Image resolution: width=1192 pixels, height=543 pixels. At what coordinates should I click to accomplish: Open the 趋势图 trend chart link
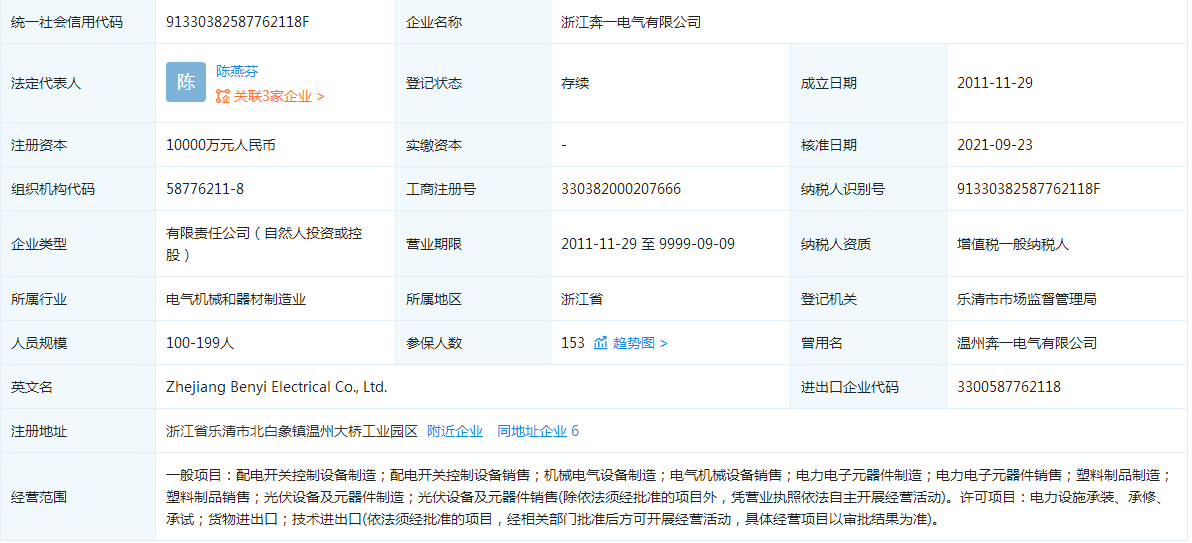[640, 343]
